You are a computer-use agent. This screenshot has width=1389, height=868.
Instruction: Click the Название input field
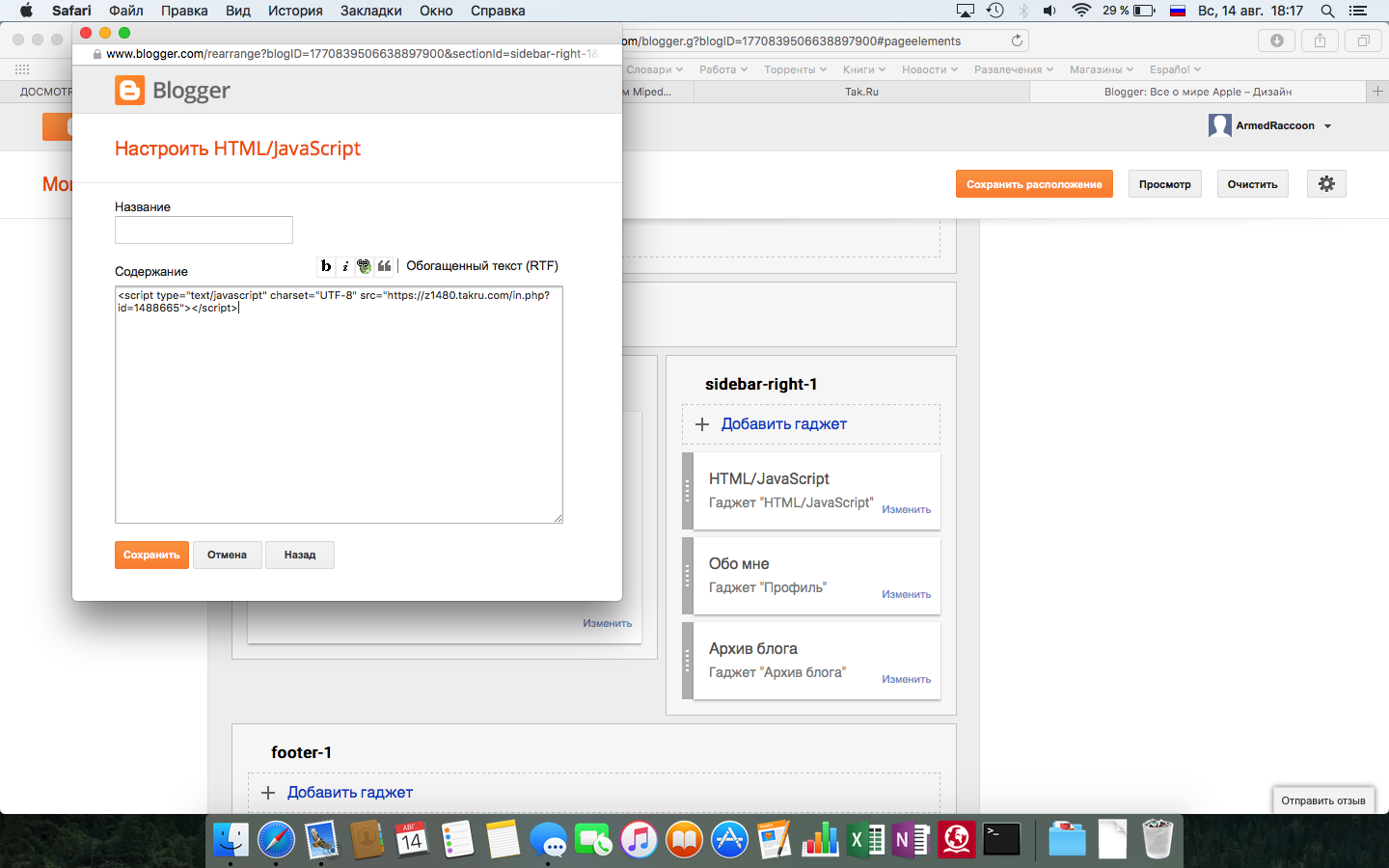pyautogui.click(x=204, y=230)
